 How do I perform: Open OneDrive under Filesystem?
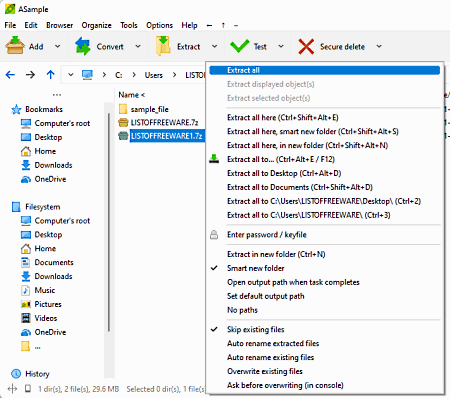50,332
